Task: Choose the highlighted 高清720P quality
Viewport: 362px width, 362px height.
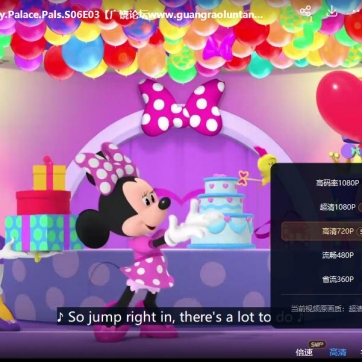Action: (322, 231)
